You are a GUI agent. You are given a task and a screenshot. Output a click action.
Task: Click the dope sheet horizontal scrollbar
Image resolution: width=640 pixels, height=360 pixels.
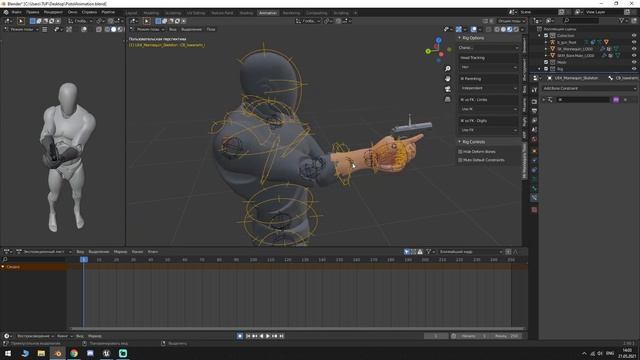(x=297, y=328)
